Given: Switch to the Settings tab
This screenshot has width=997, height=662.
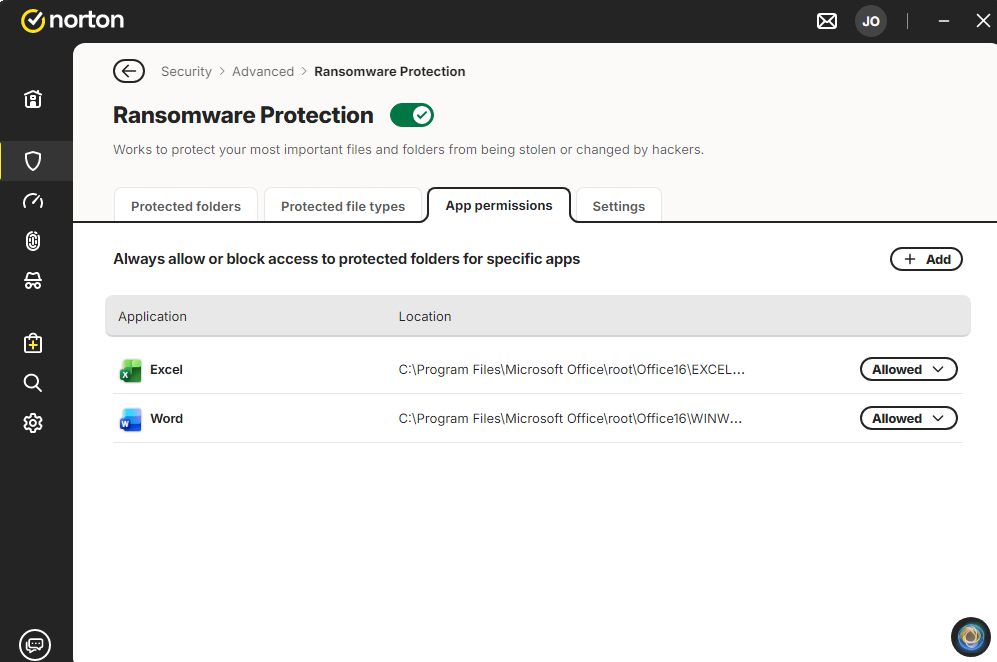Looking at the screenshot, I should [619, 205].
